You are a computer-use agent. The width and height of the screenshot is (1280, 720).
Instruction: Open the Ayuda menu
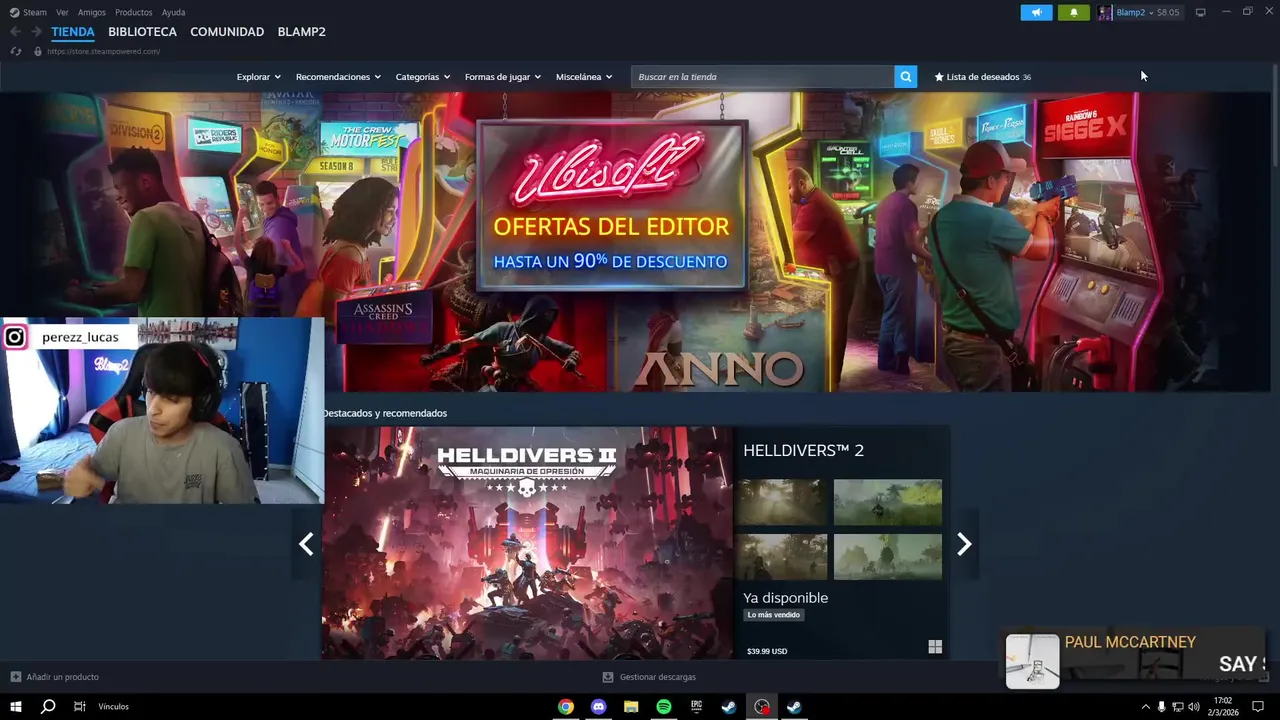pos(173,12)
